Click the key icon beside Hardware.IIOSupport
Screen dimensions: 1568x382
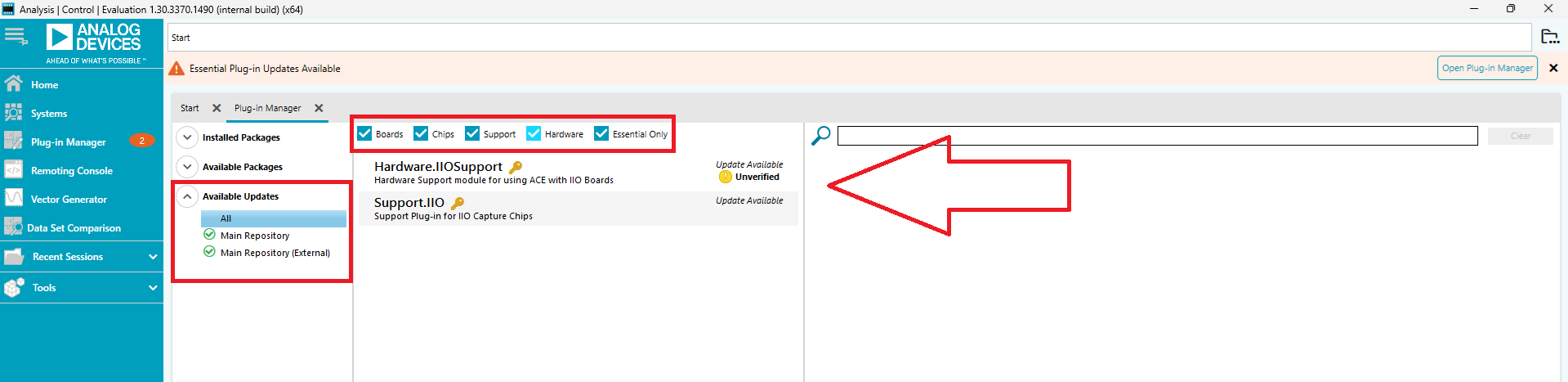coord(516,167)
